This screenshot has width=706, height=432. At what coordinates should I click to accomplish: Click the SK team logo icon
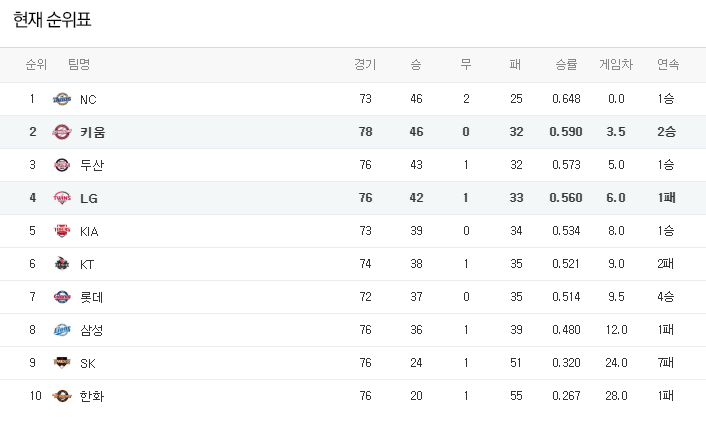coord(62,363)
